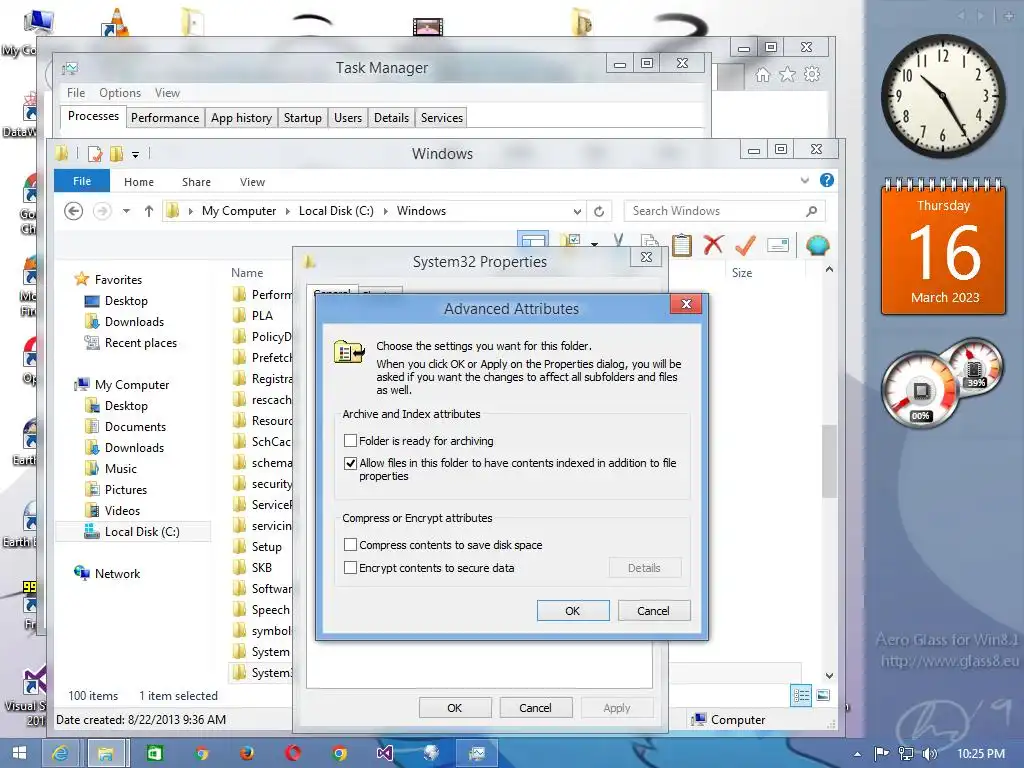Open folder options toolbar icon
The height and width of the screenshot is (768, 1024).
(x=570, y=242)
